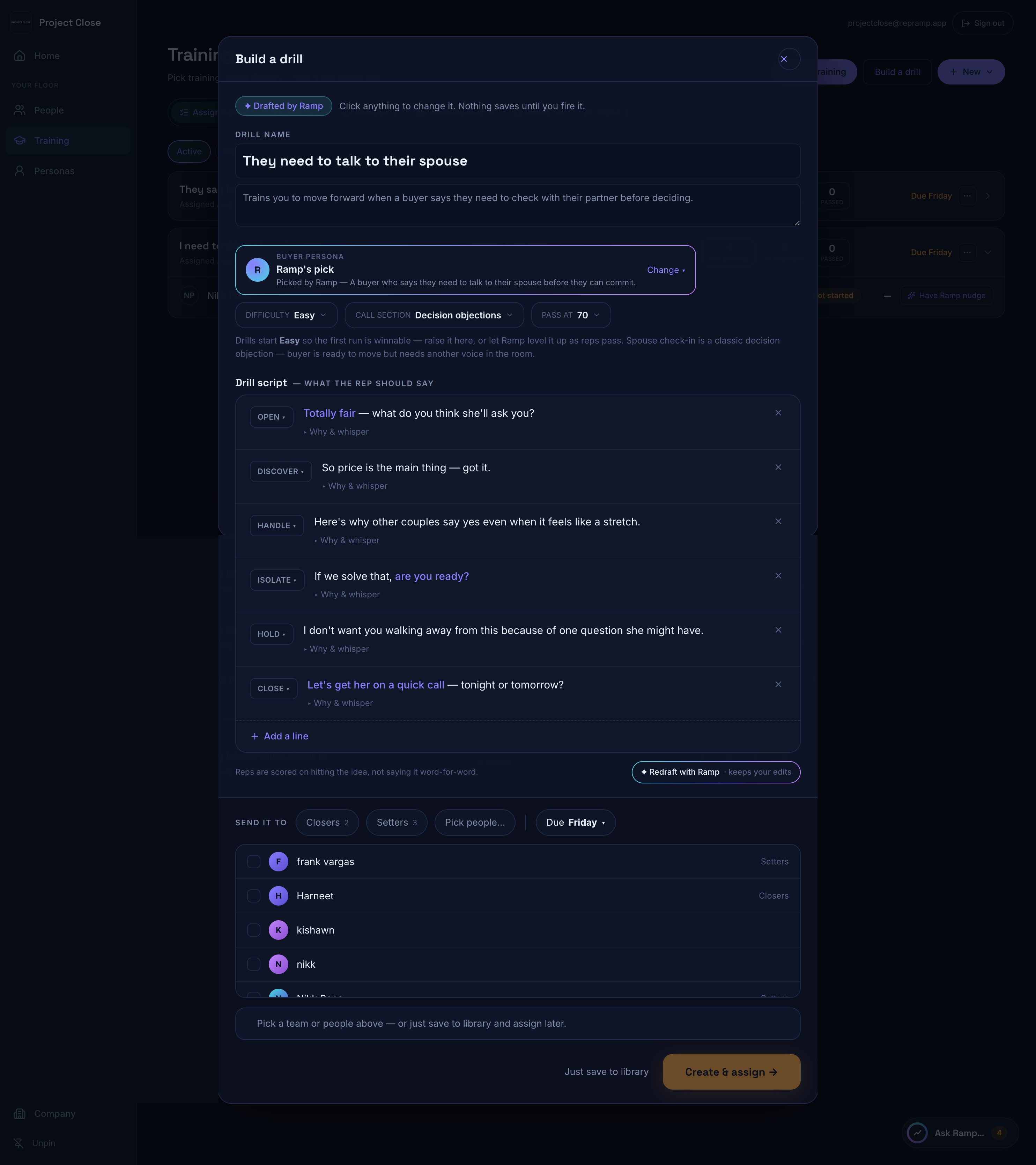Click the Ramp's pick persona avatar
The image size is (1036, 1165).
click(x=258, y=270)
